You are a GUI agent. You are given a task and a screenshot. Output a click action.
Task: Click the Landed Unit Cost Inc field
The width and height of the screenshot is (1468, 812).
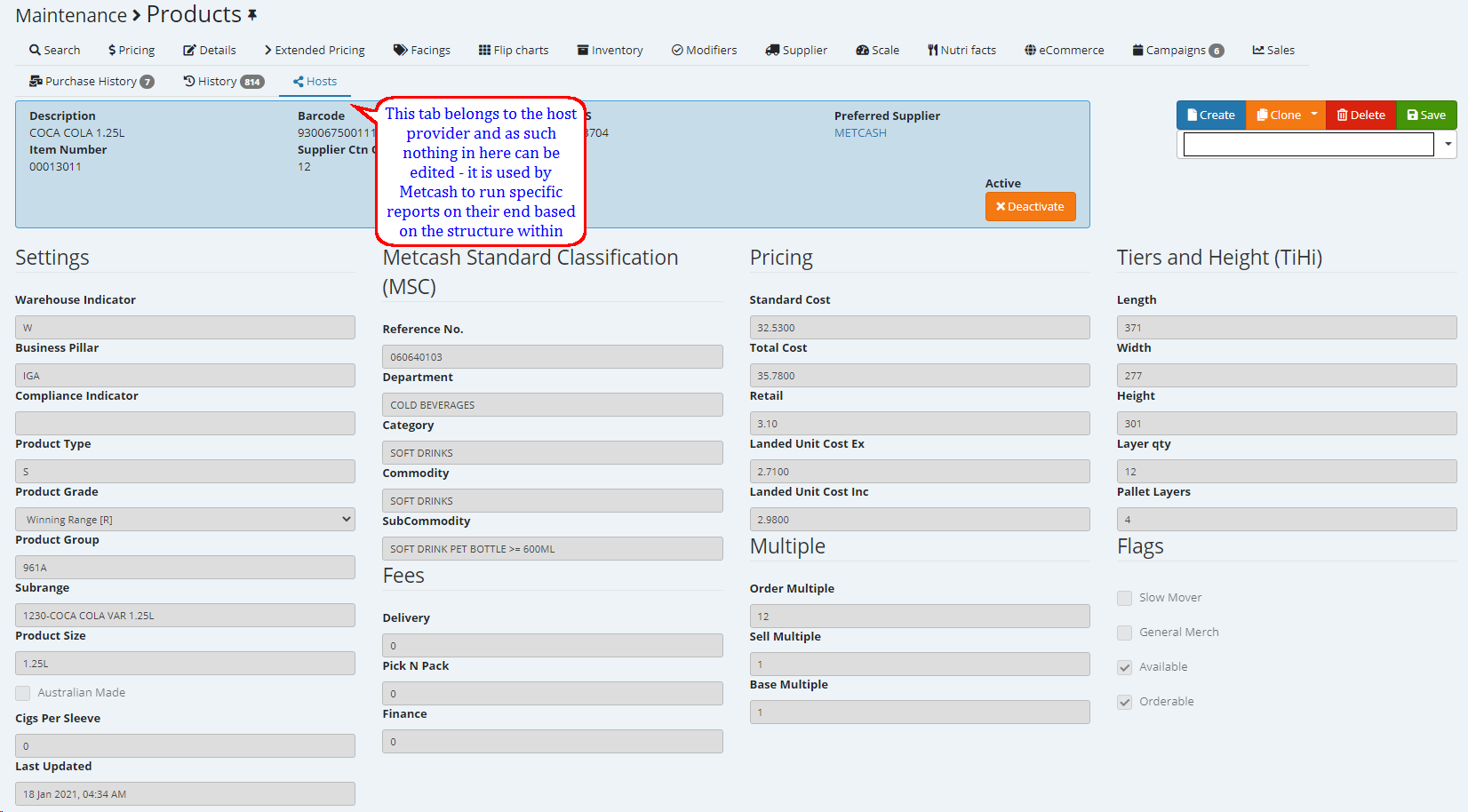click(x=920, y=520)
